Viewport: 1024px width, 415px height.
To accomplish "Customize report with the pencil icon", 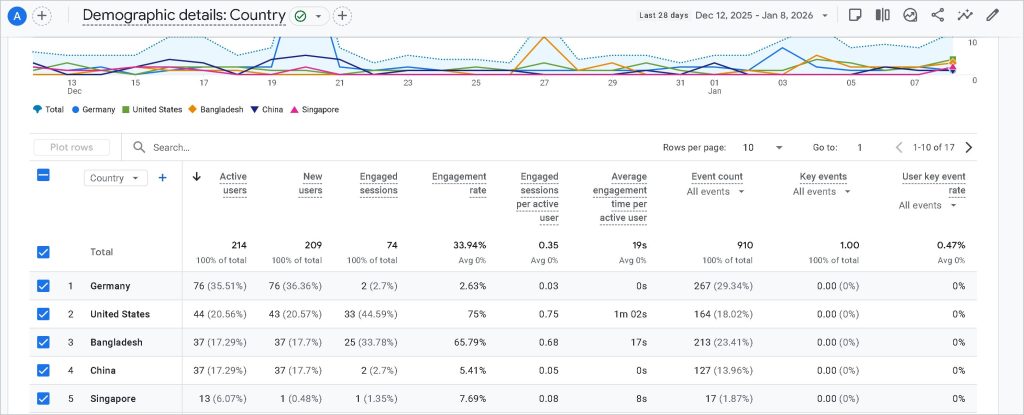I will [x=993, y=15].
